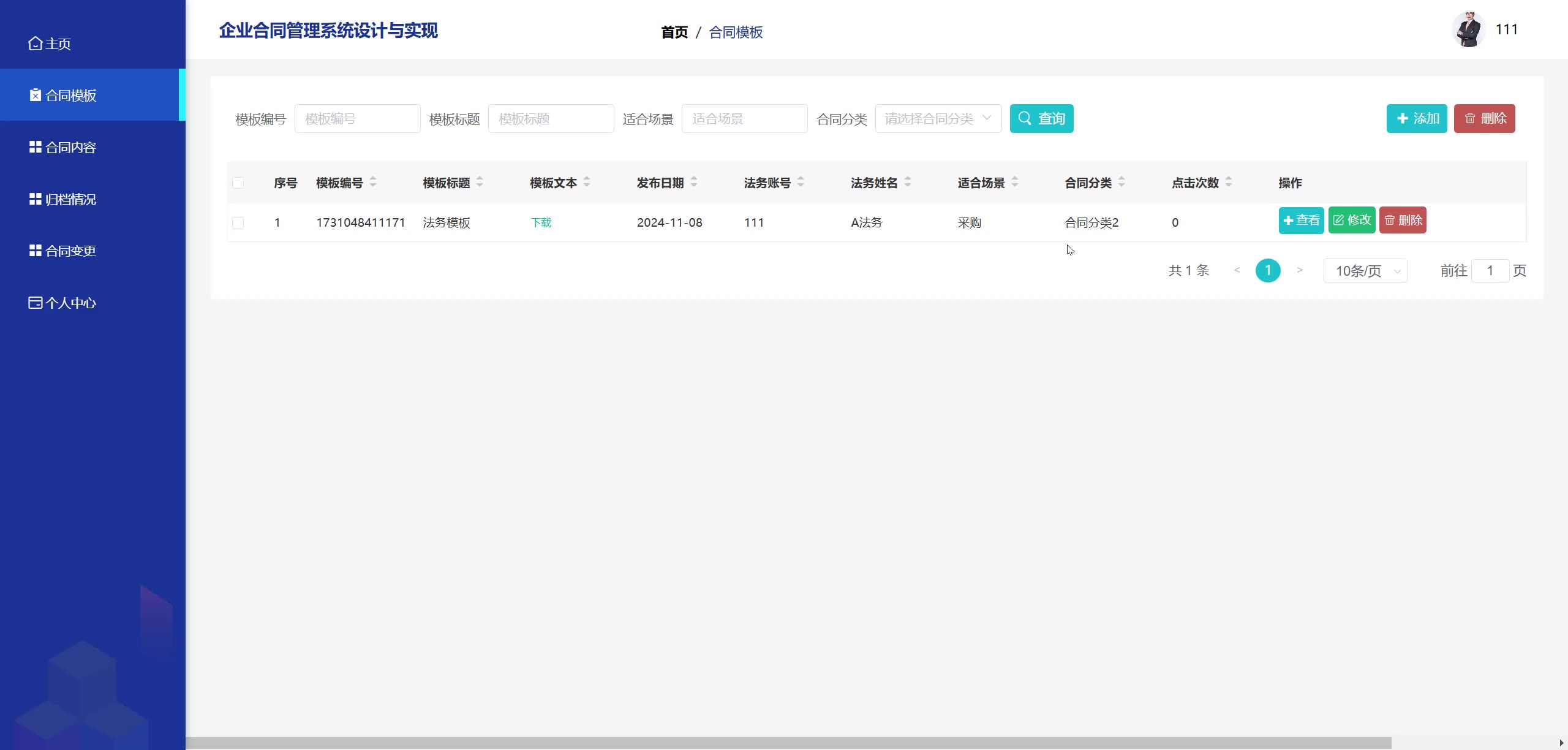Click the 下载 link in 模板文本 column

click(x=541, y=222)
